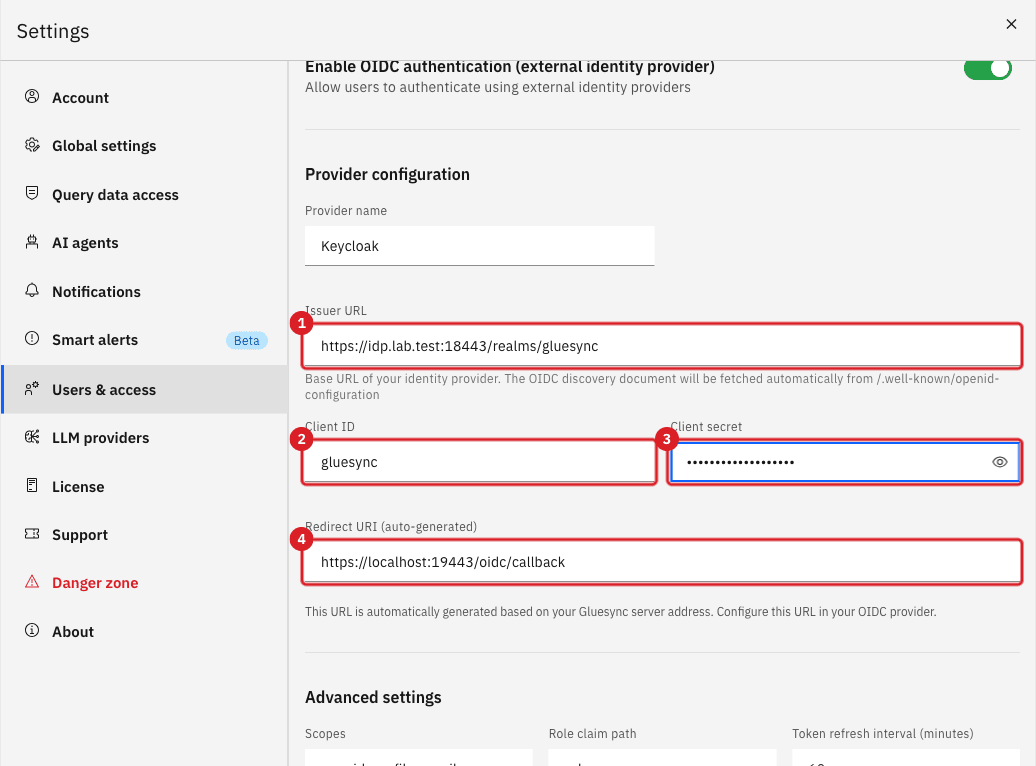
Task: Click the Client secret password field
Action: pos(845,462)
